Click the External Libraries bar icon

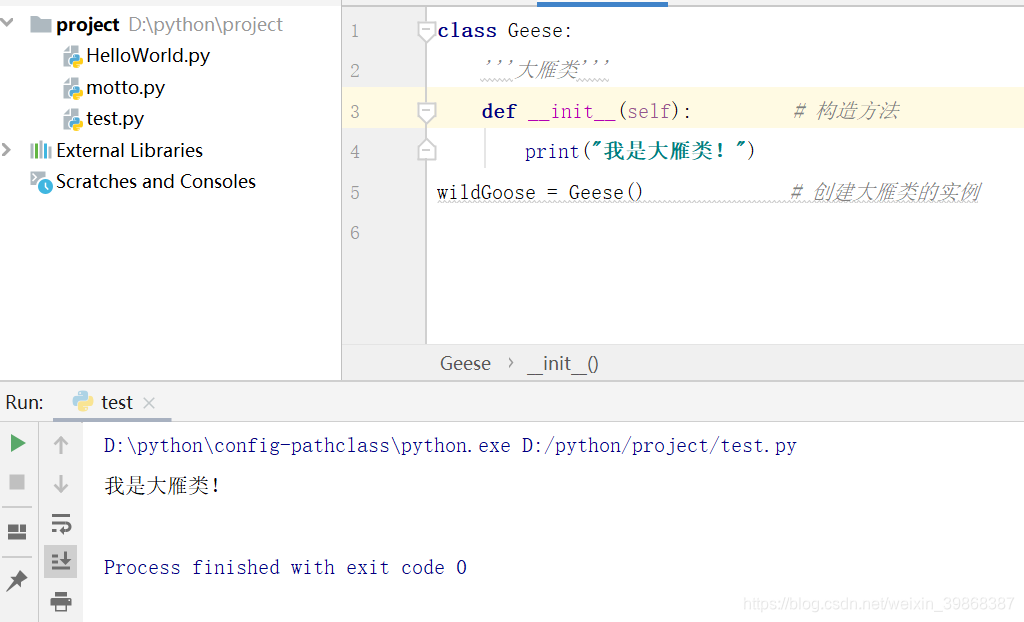click(x=40, y=150)
